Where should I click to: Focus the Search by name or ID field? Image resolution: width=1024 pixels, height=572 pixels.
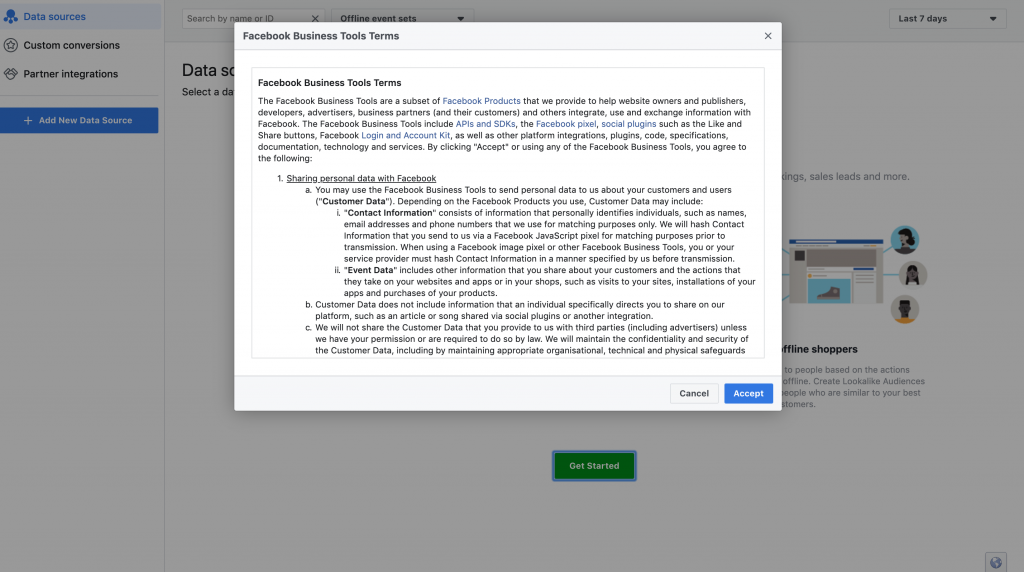coord(245,18)
